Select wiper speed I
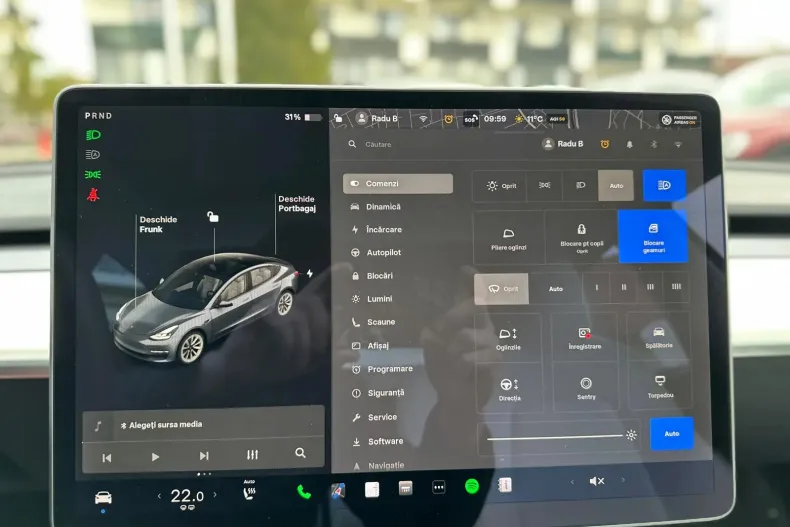 coord(597,288)
